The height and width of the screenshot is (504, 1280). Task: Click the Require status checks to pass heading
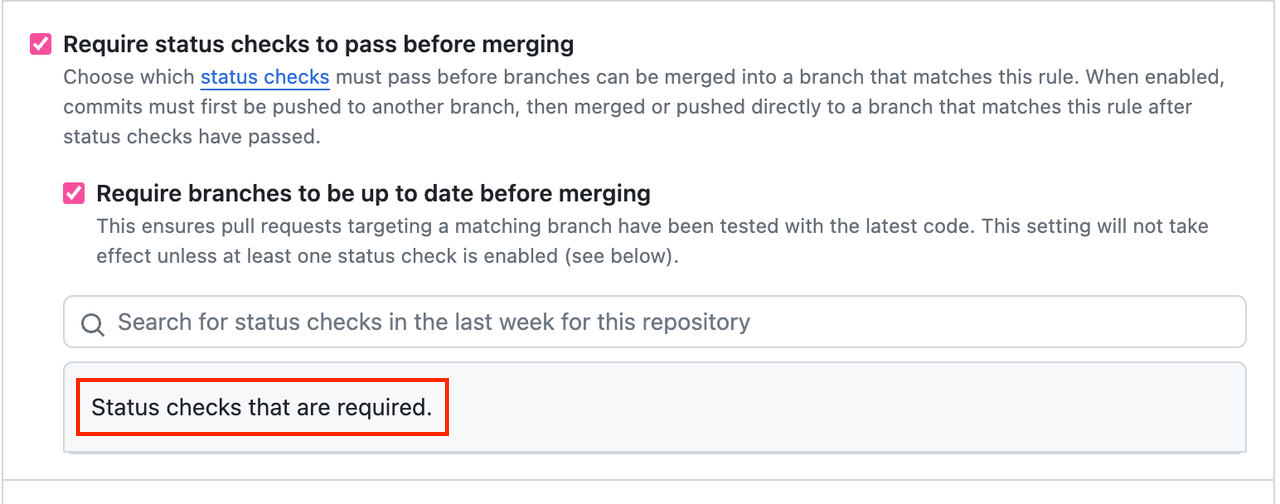(x=318, y=44)
